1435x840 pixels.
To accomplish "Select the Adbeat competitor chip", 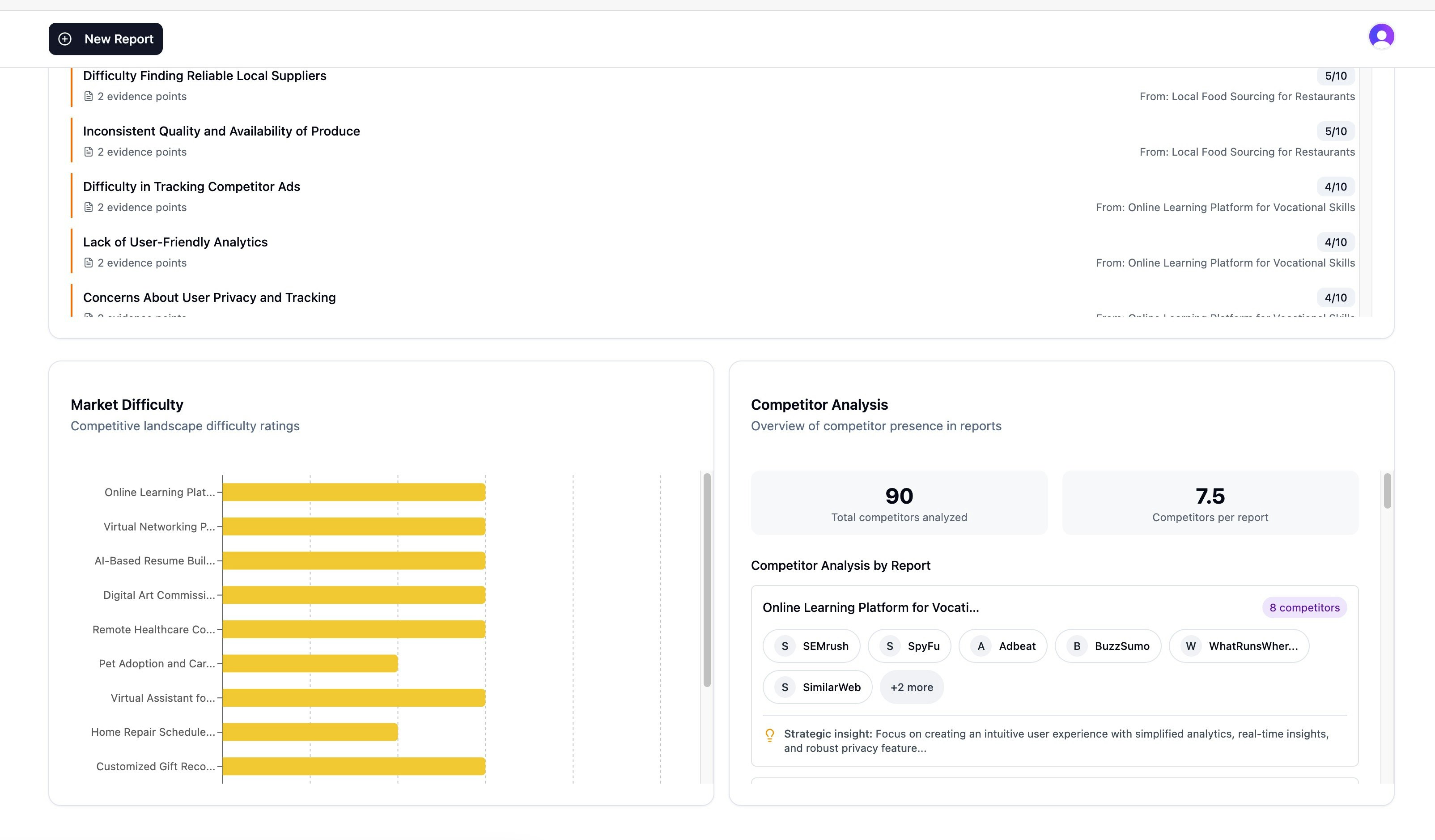I will coord(1002,646).
